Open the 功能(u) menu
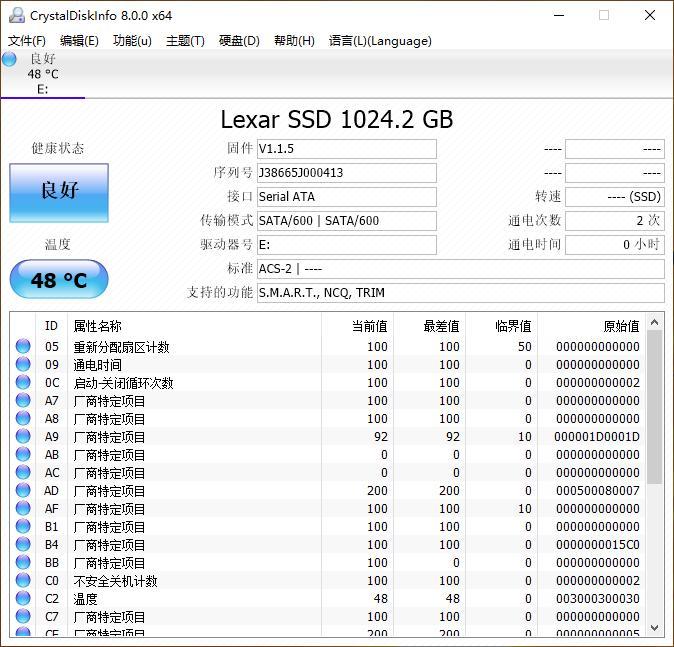The height and width of the screenshot is (647, 674). tap(132, 41)
